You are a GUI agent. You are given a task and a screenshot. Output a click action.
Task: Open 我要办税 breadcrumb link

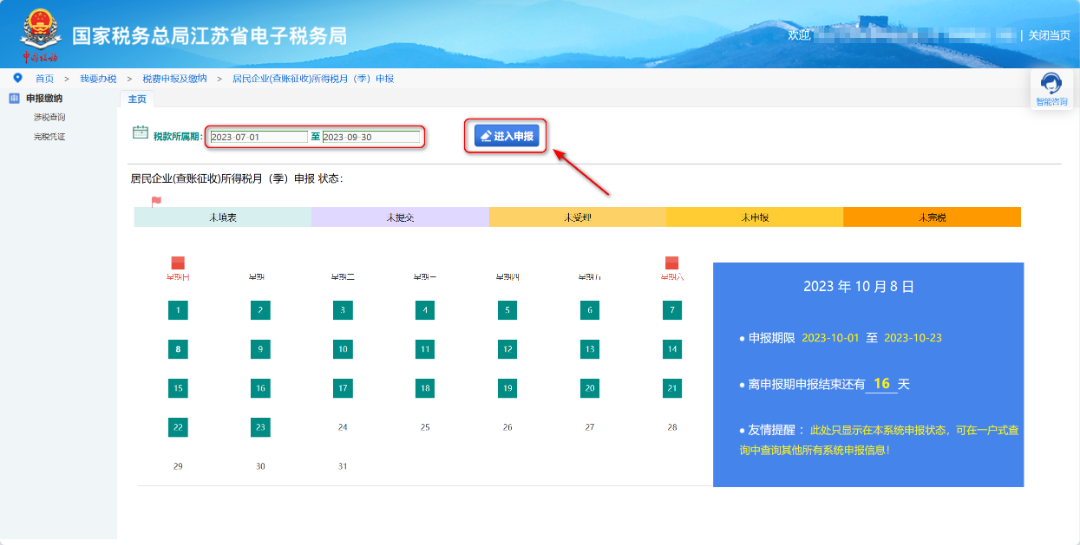click(98, 79)
